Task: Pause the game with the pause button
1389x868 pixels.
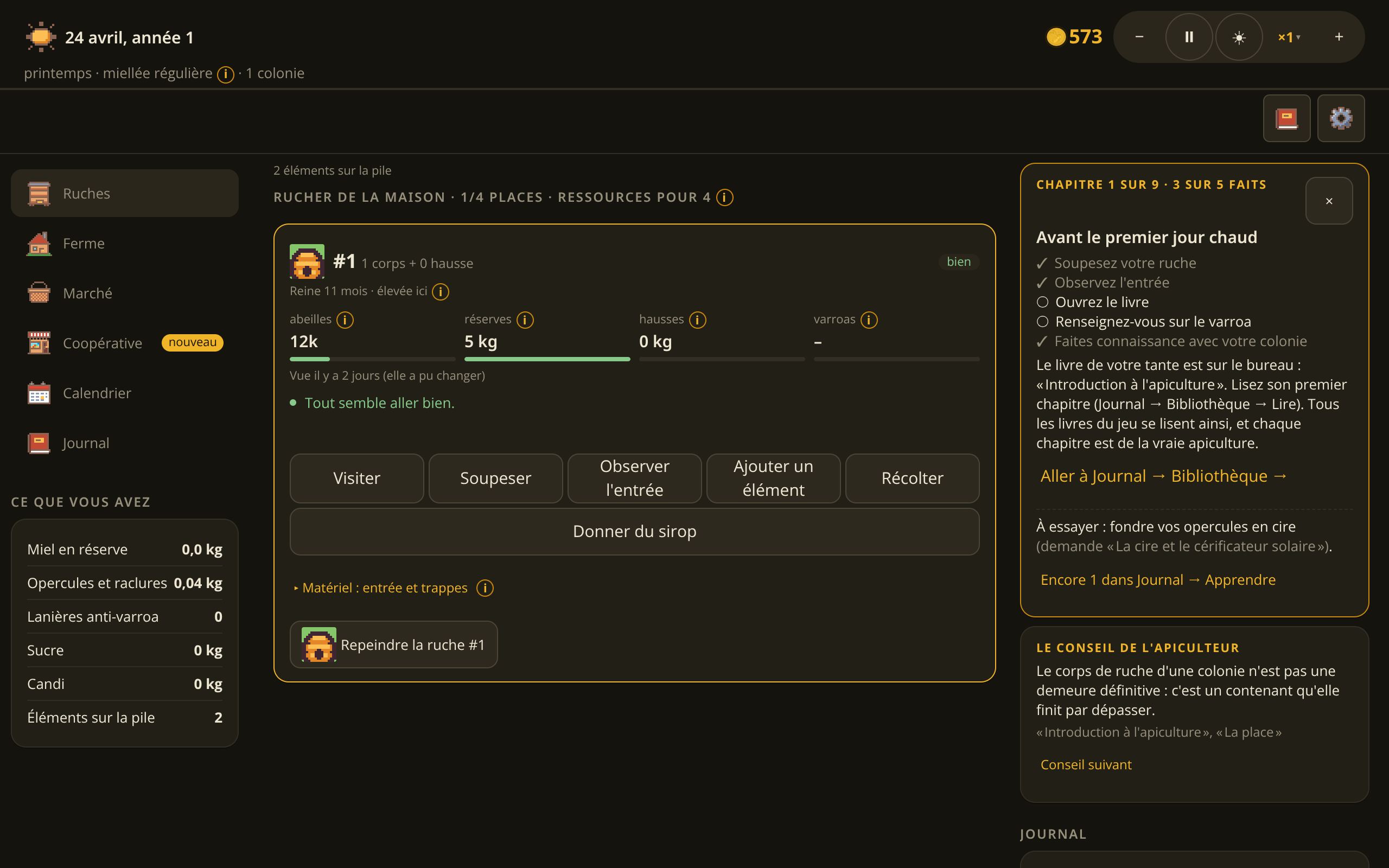Action: pyautogui.click(x=1189, y=37)
